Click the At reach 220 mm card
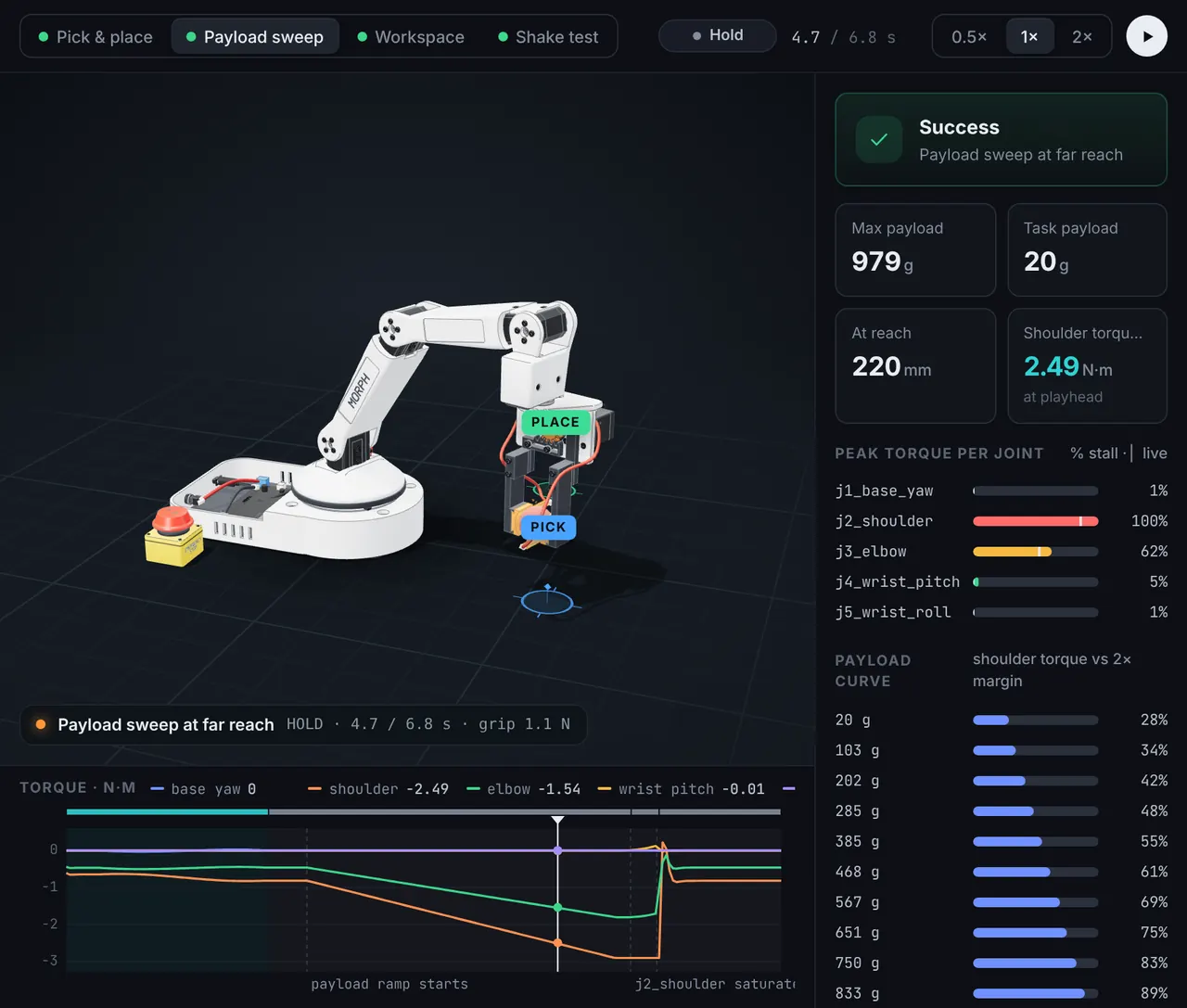This screenshot has height=1008, width=1187. [x=915, y=366]
